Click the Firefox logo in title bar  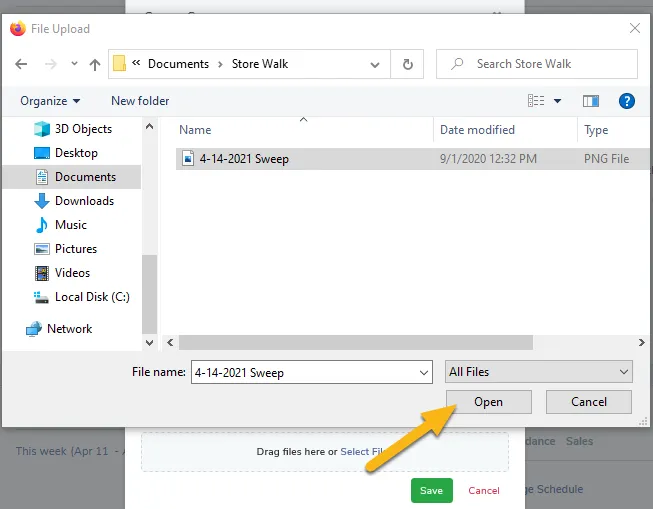pyautogui.click(x=17, y=28)
